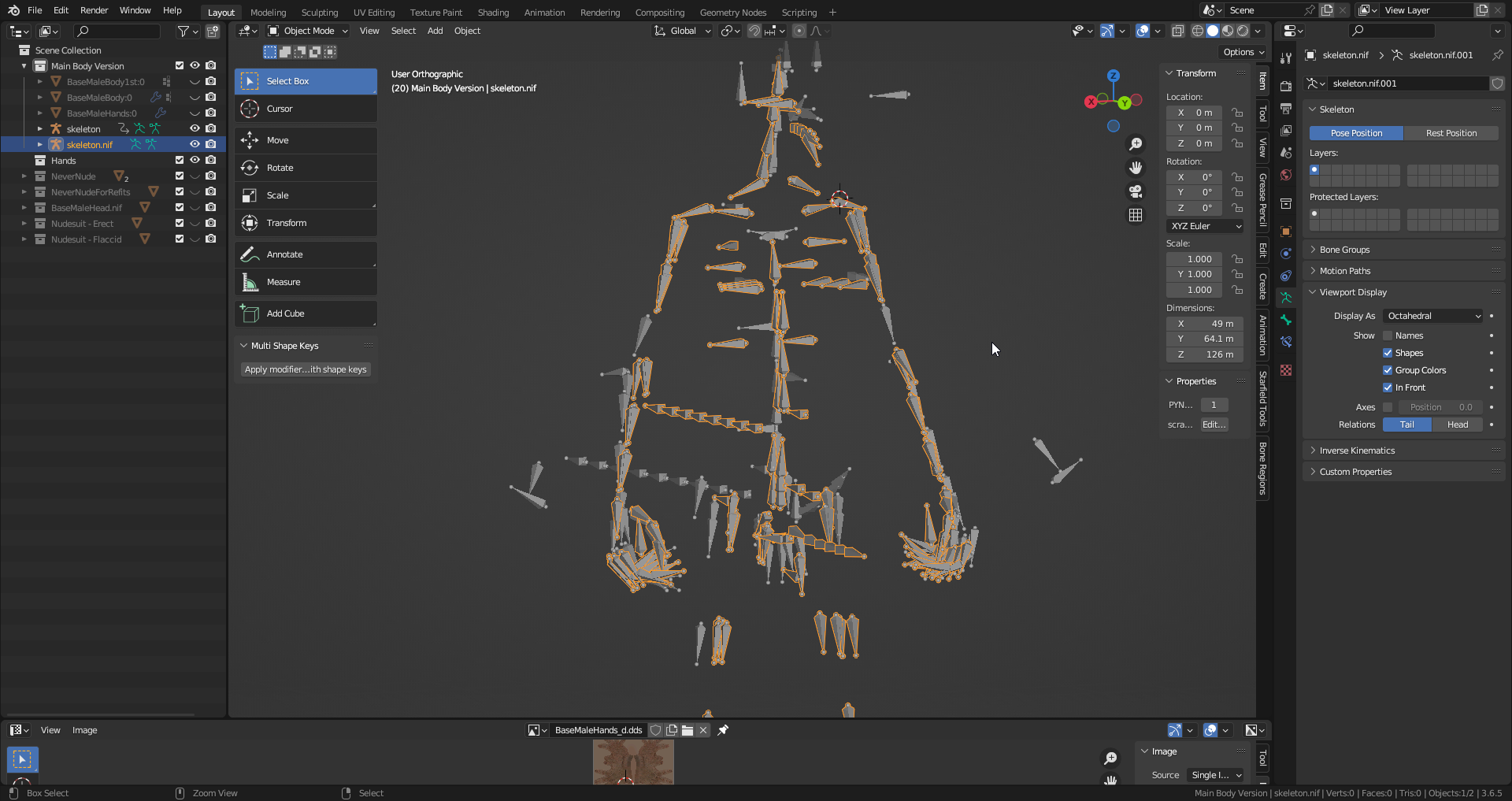The height and width of the screenshot is (801, 1512).
Task: Hide skeleton.nif in the viewport
Action: [195, 144]
